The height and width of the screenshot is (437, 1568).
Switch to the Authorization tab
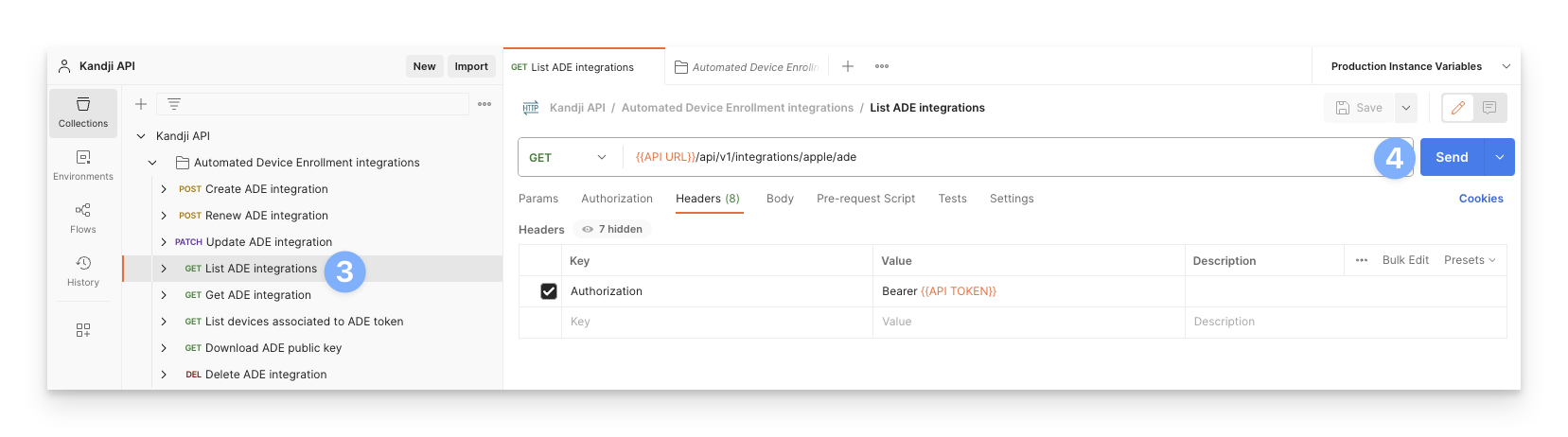[x=617, y=199]
